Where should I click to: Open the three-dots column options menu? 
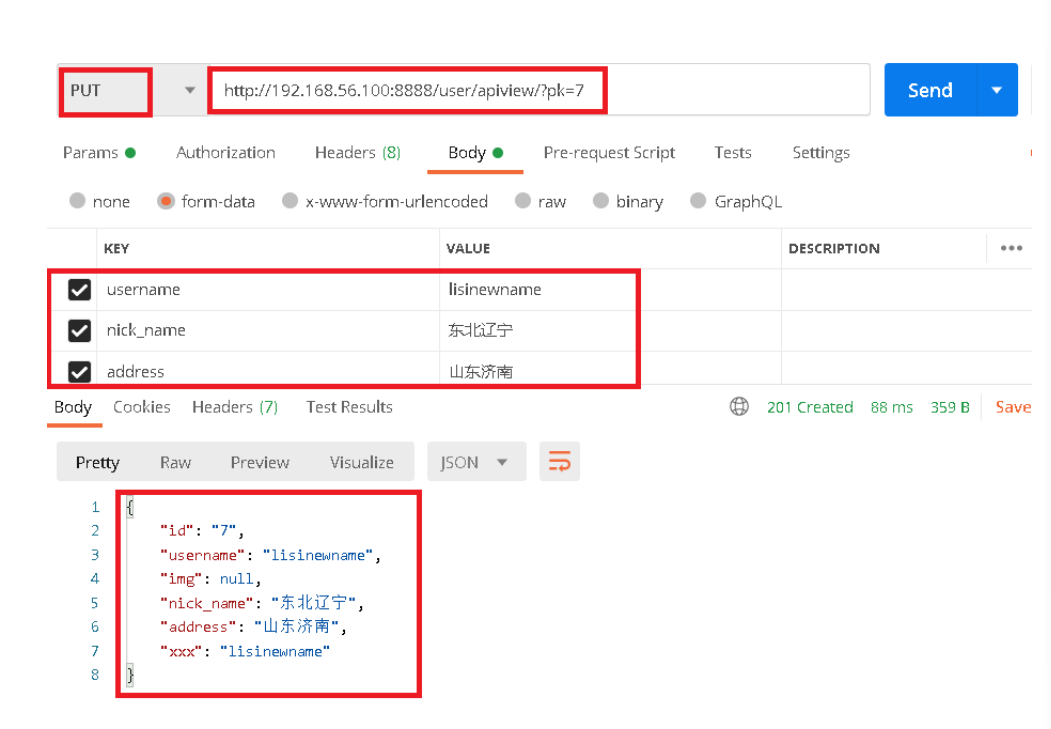pos(1011,248)
